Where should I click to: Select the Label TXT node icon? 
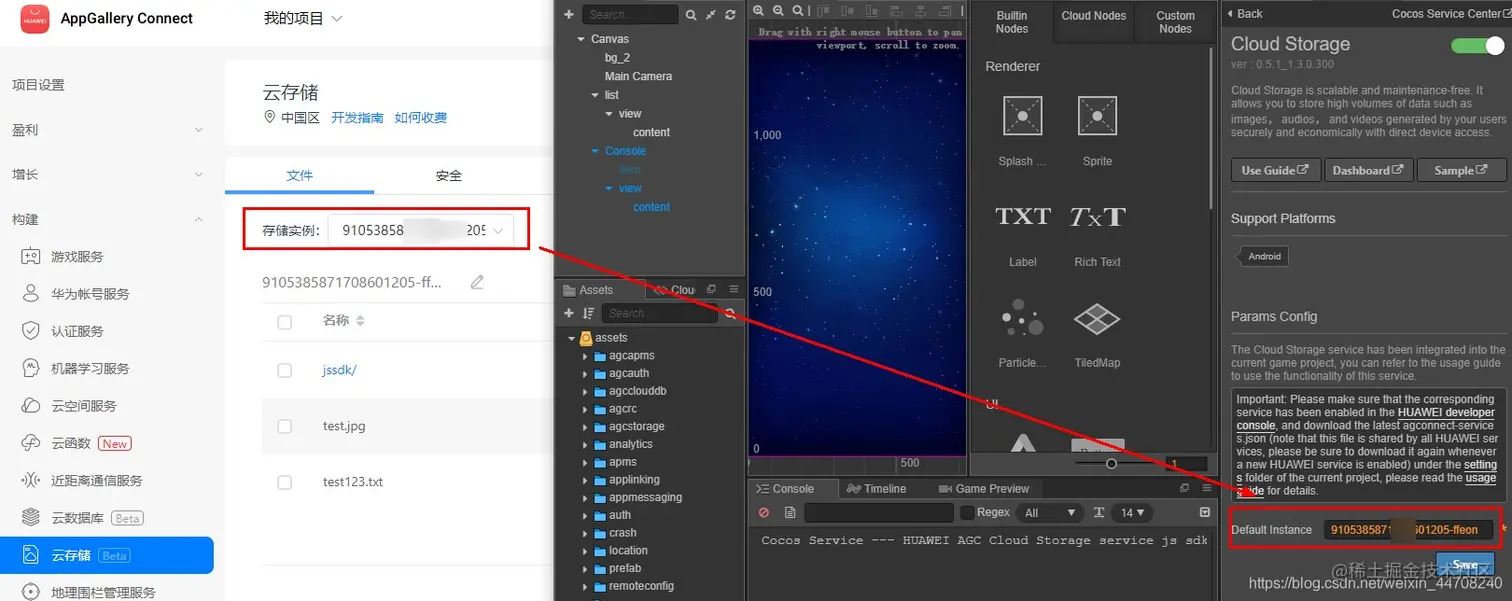[1023, 216]
